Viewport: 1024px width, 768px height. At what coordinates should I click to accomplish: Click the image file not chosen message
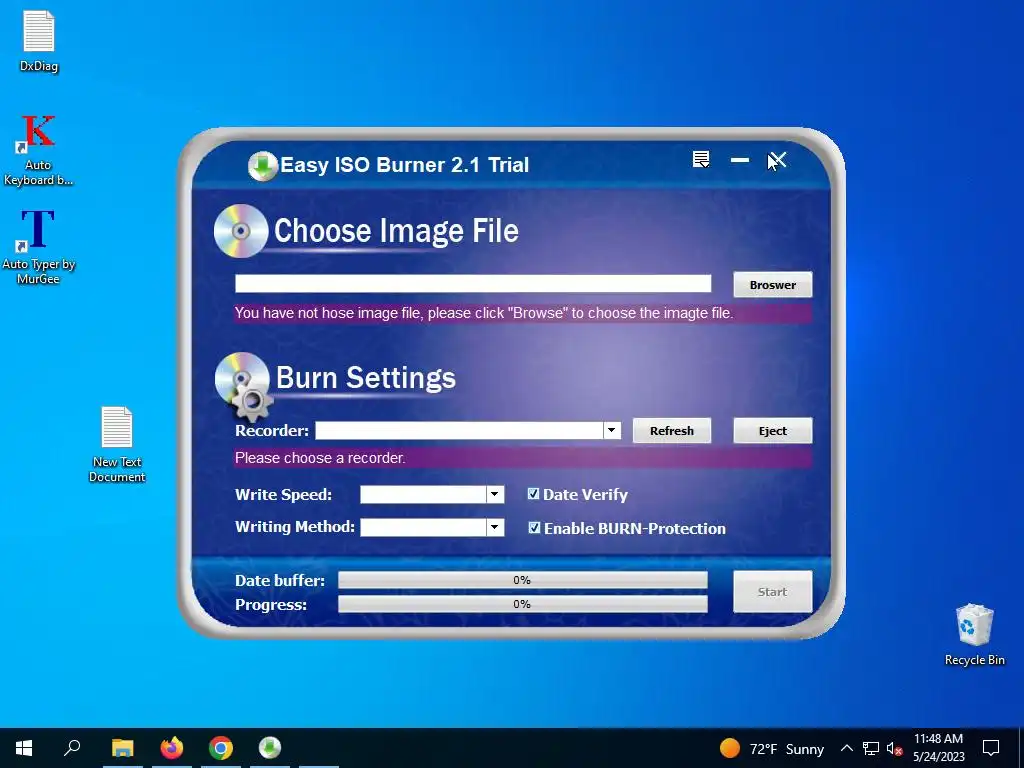[484, 313]
